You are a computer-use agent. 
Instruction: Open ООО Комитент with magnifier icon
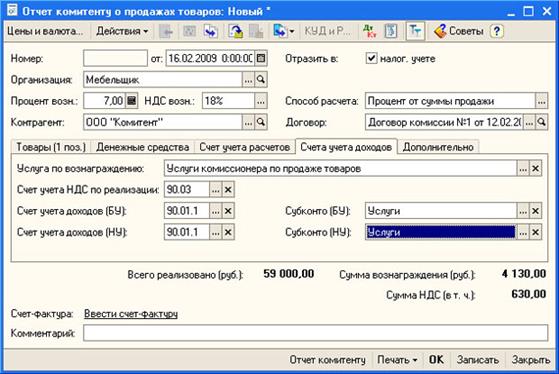(x=261, y=122)
